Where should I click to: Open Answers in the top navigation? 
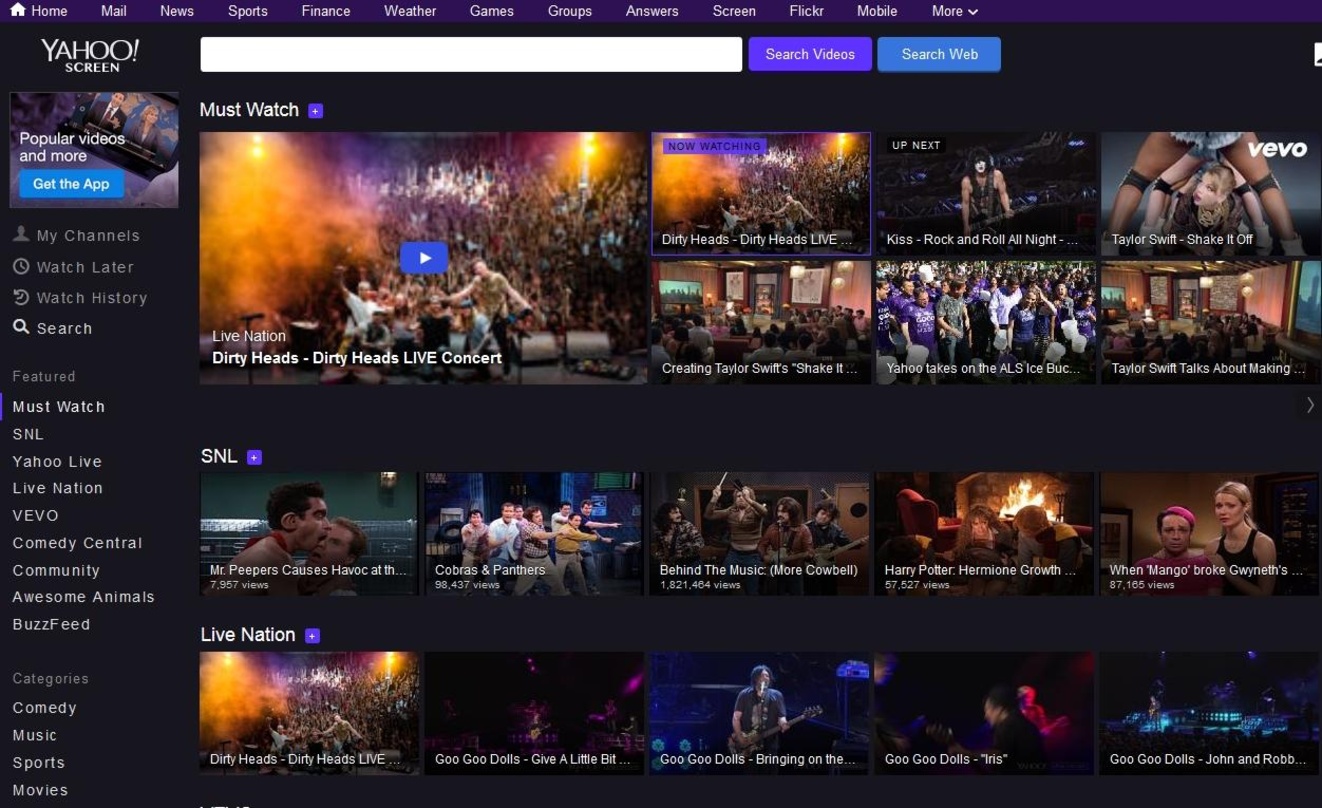[652, 11]
